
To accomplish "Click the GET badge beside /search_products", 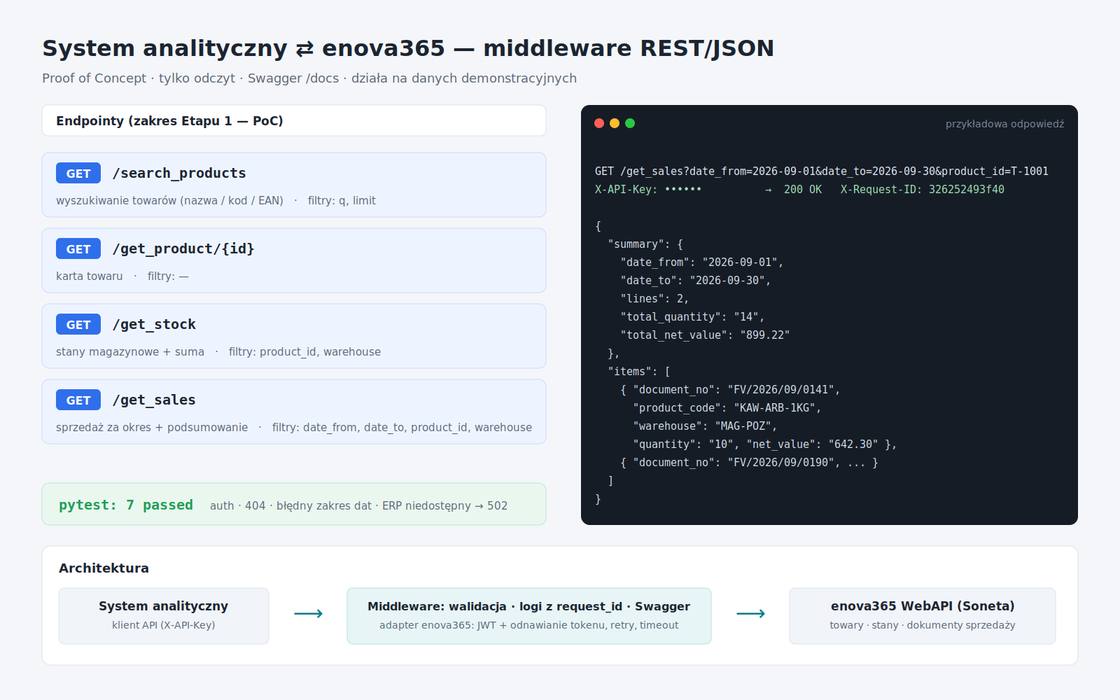I will click(79, 173).
